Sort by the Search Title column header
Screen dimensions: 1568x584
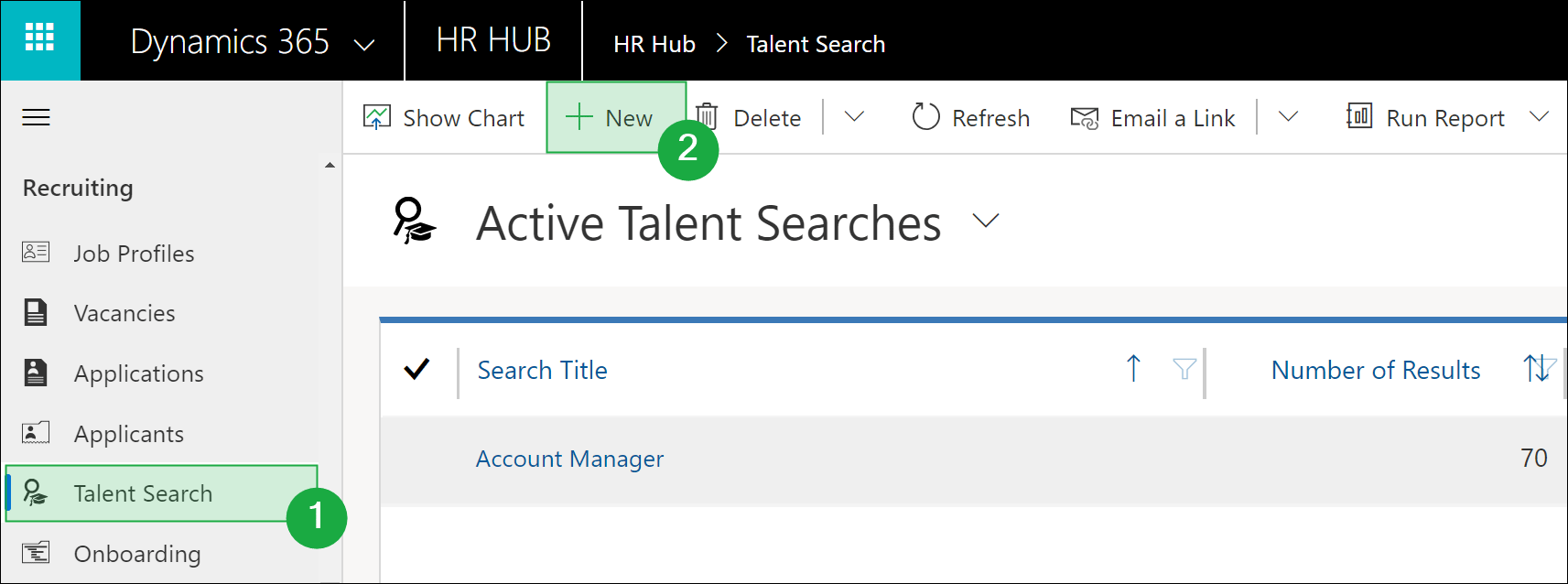[x=542, y=370]
